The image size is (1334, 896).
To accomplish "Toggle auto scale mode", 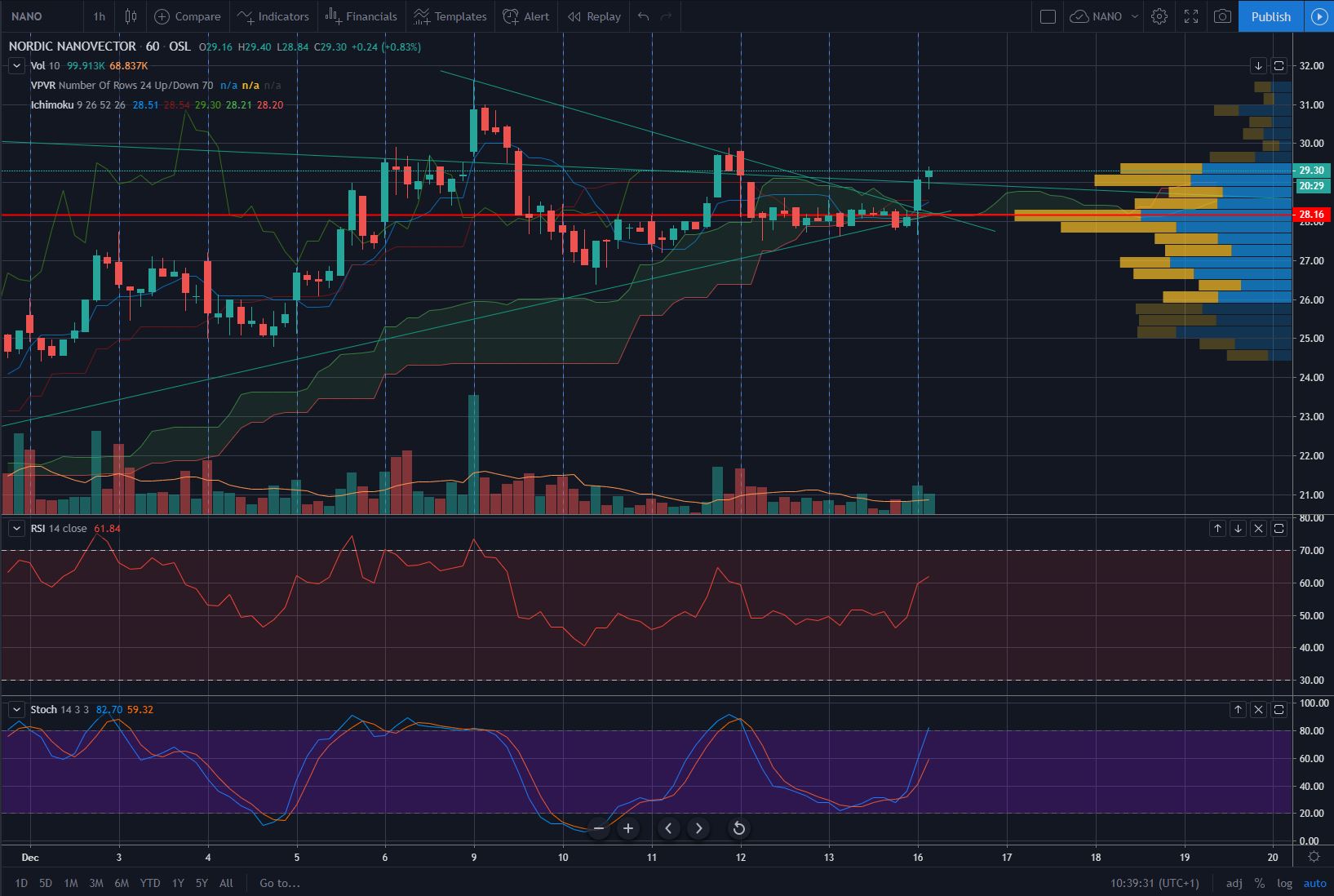I will (x=1314, y=883).
